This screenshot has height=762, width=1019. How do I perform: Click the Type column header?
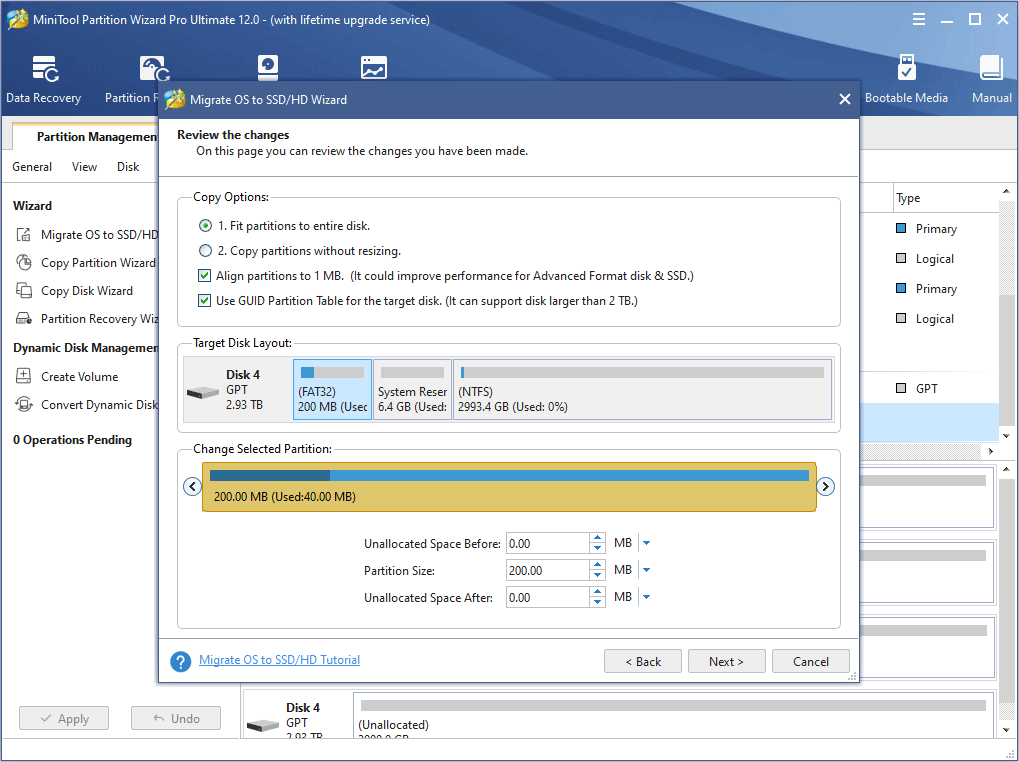(x=908, y=198)
